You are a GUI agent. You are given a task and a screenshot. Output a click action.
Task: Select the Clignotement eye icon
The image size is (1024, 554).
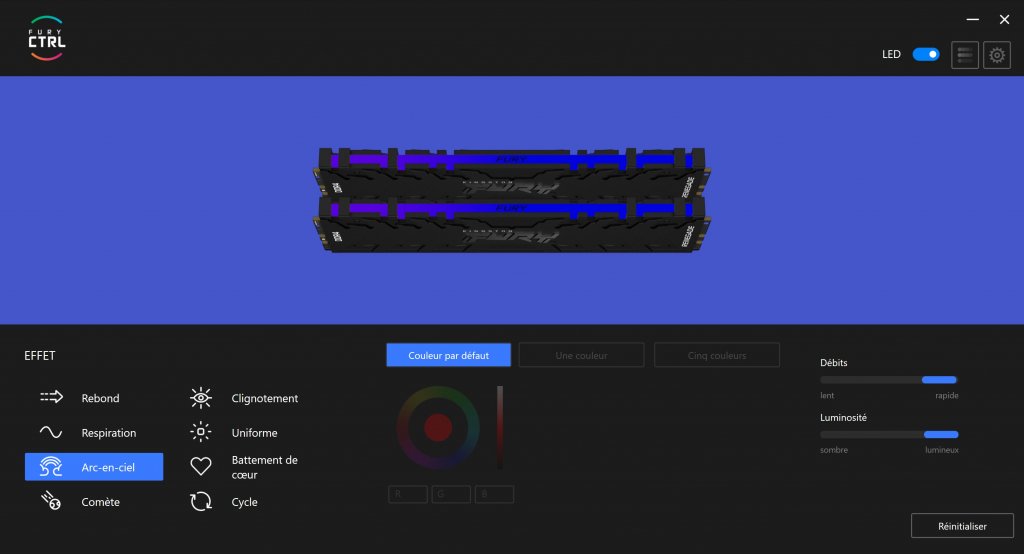tap(201, 398)
